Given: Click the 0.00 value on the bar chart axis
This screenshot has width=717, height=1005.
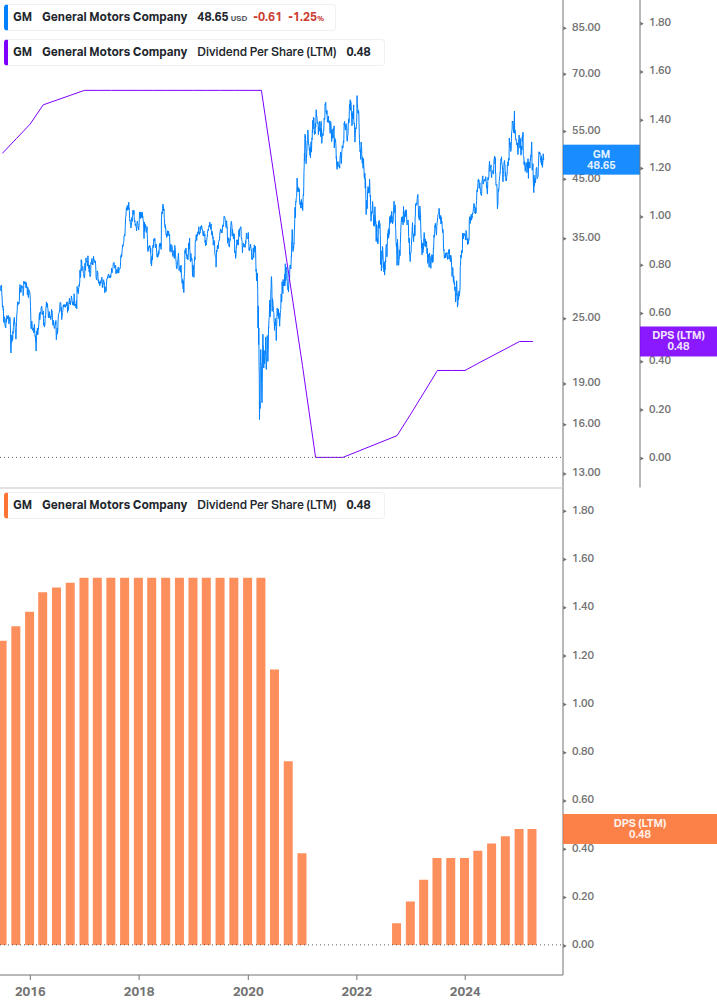Looking at the screenshot, I should point(582,945).
